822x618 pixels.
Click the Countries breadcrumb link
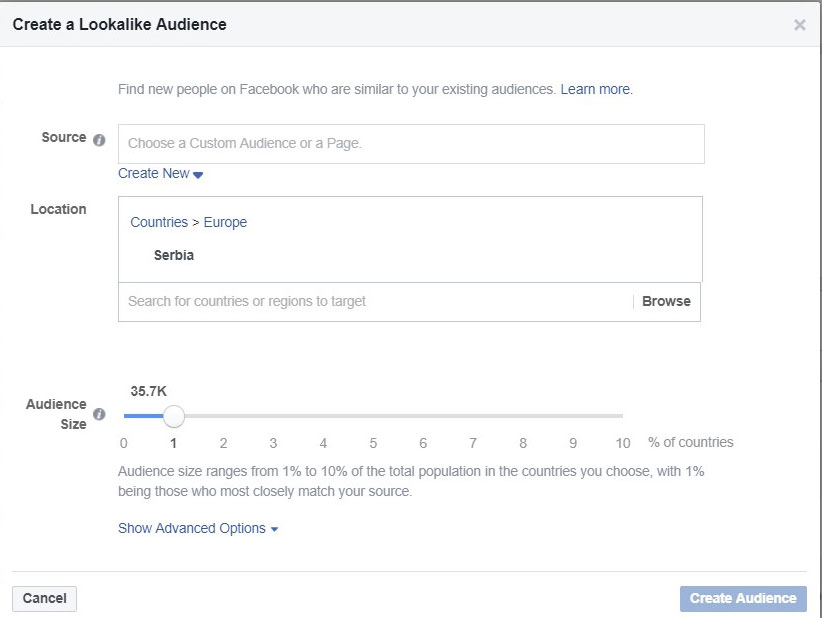coord(159,222)
